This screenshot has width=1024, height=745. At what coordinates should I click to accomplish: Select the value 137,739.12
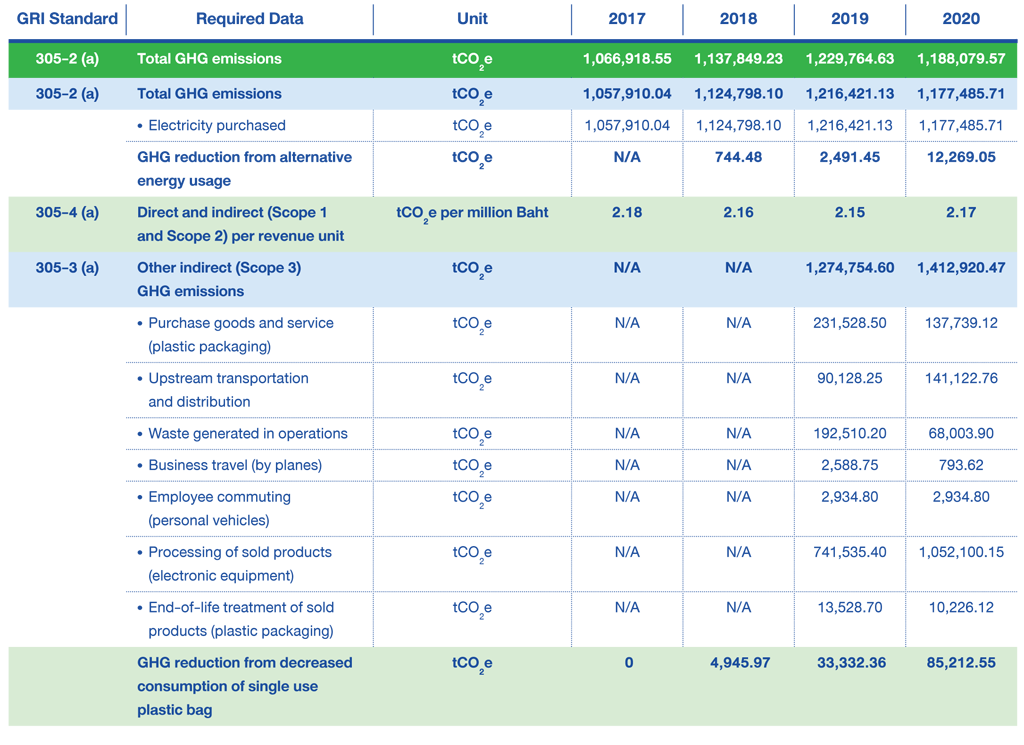coord(961,323)
